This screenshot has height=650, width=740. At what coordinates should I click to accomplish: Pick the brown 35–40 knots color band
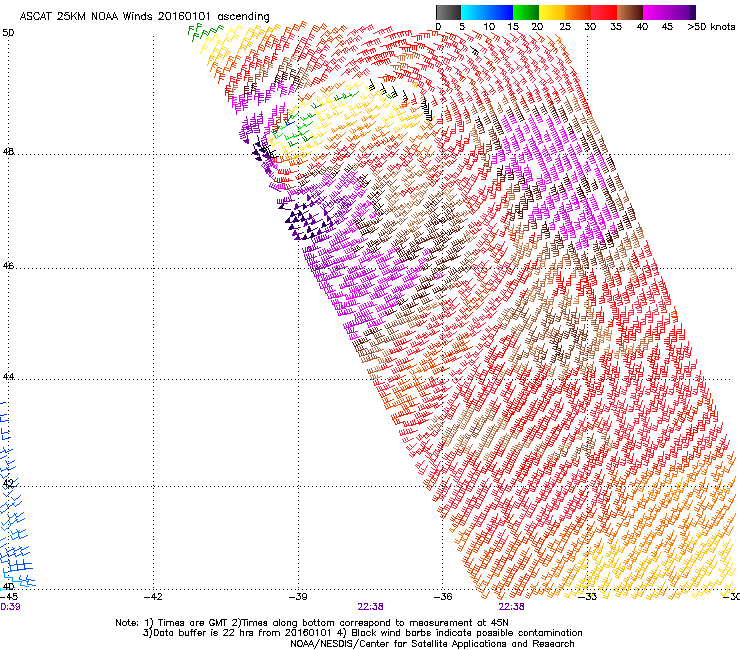click(630, 12)
